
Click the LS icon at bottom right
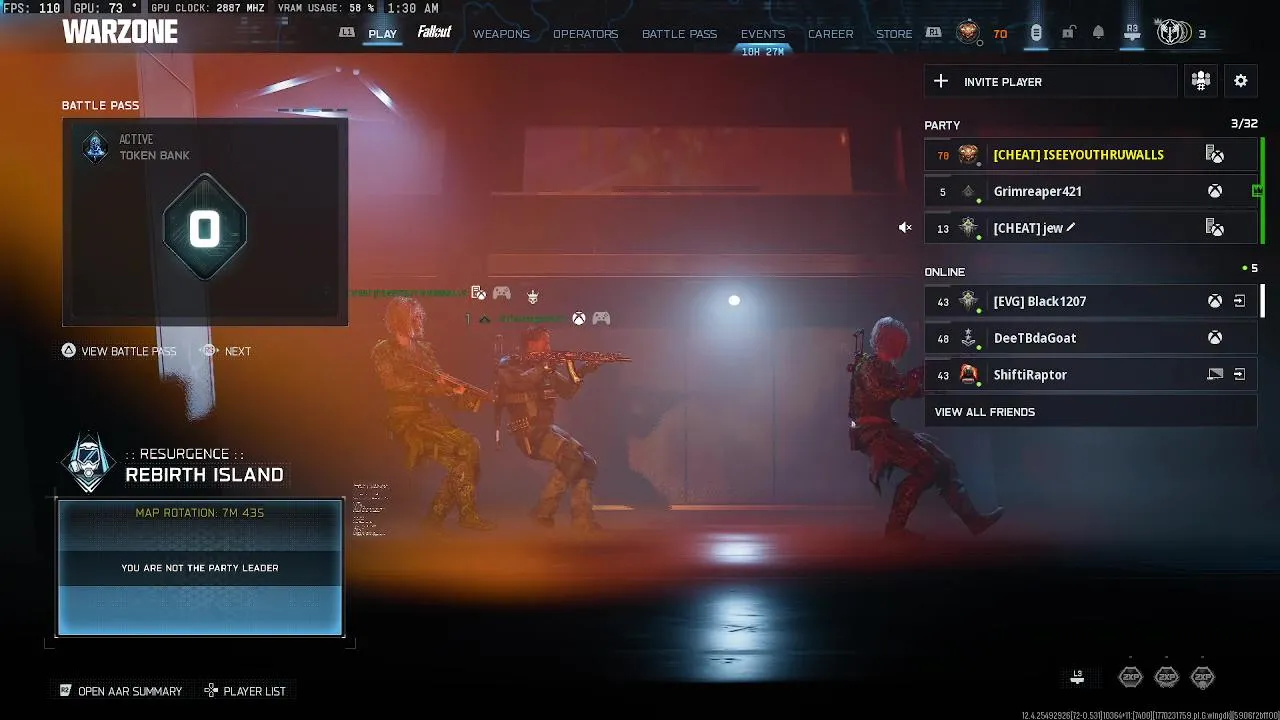tap(1077, 678)
